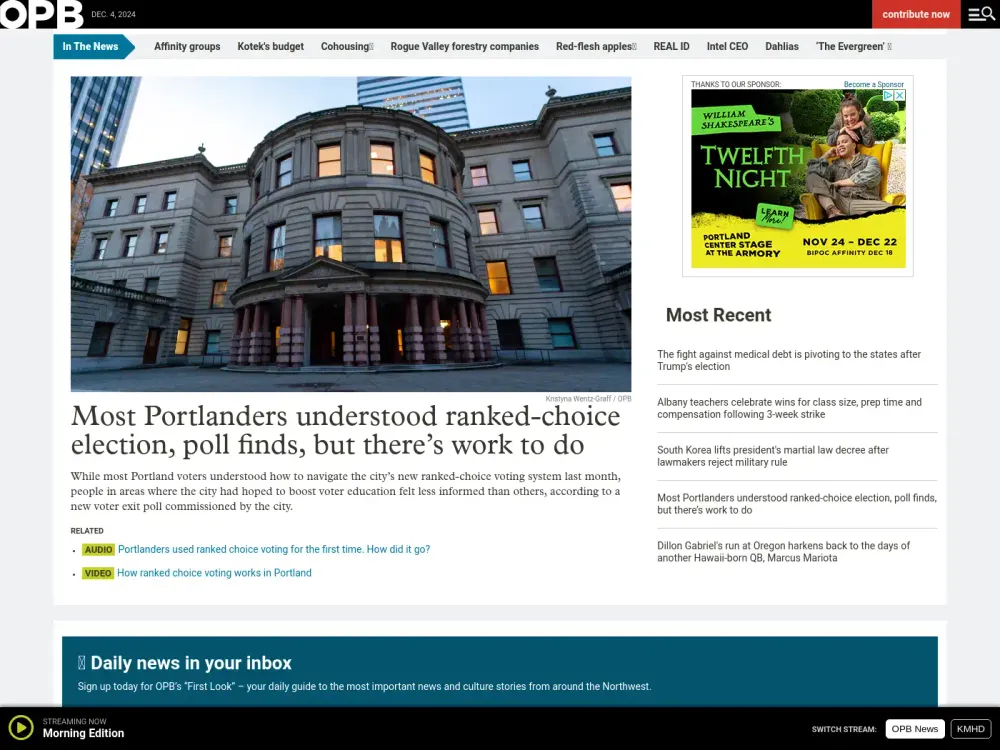1000x750 pixels.
Task: Switch stream to OPB News
Action: click(x=915, y=729)
